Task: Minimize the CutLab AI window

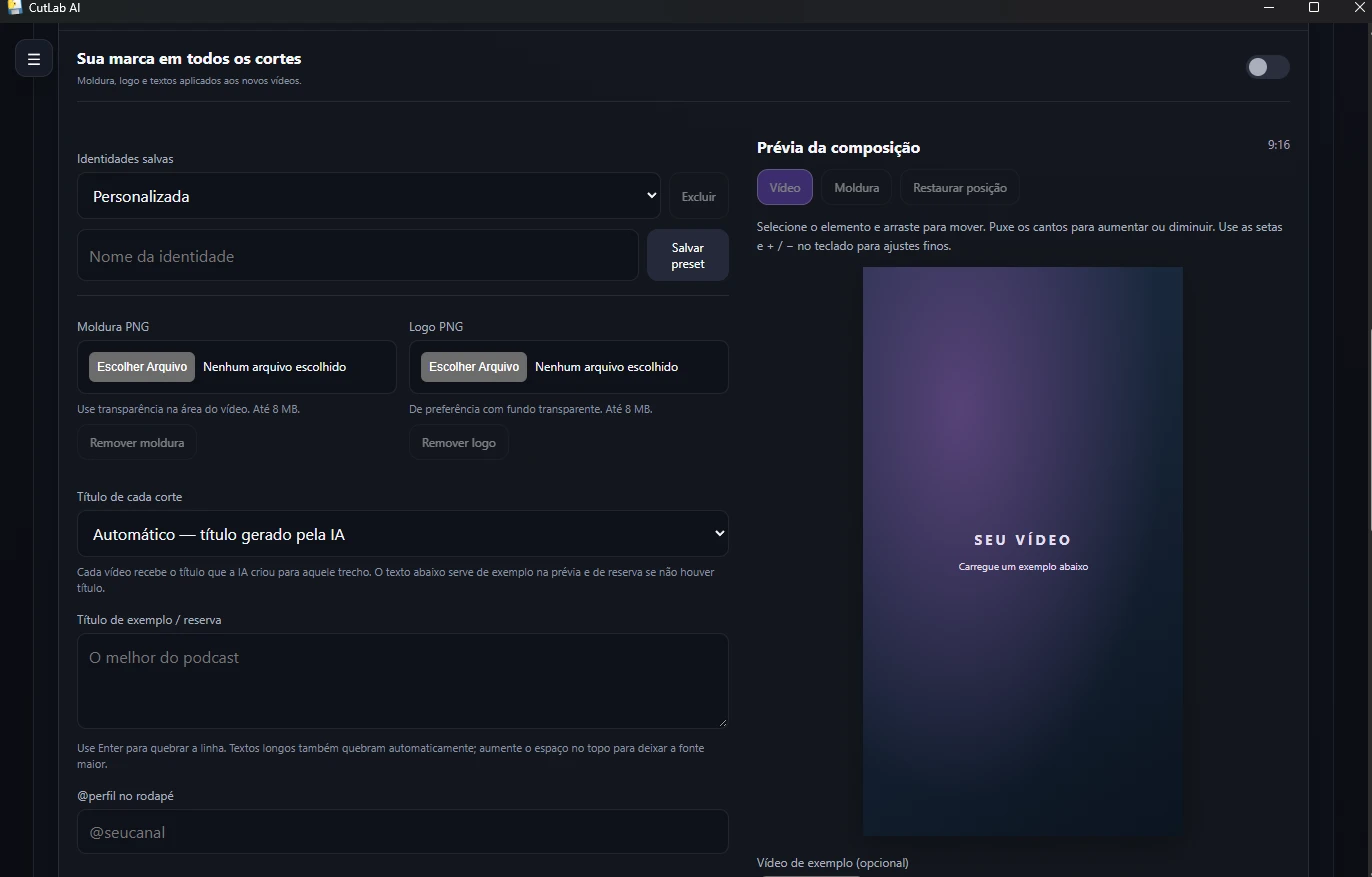Action: click(1269, 7)
